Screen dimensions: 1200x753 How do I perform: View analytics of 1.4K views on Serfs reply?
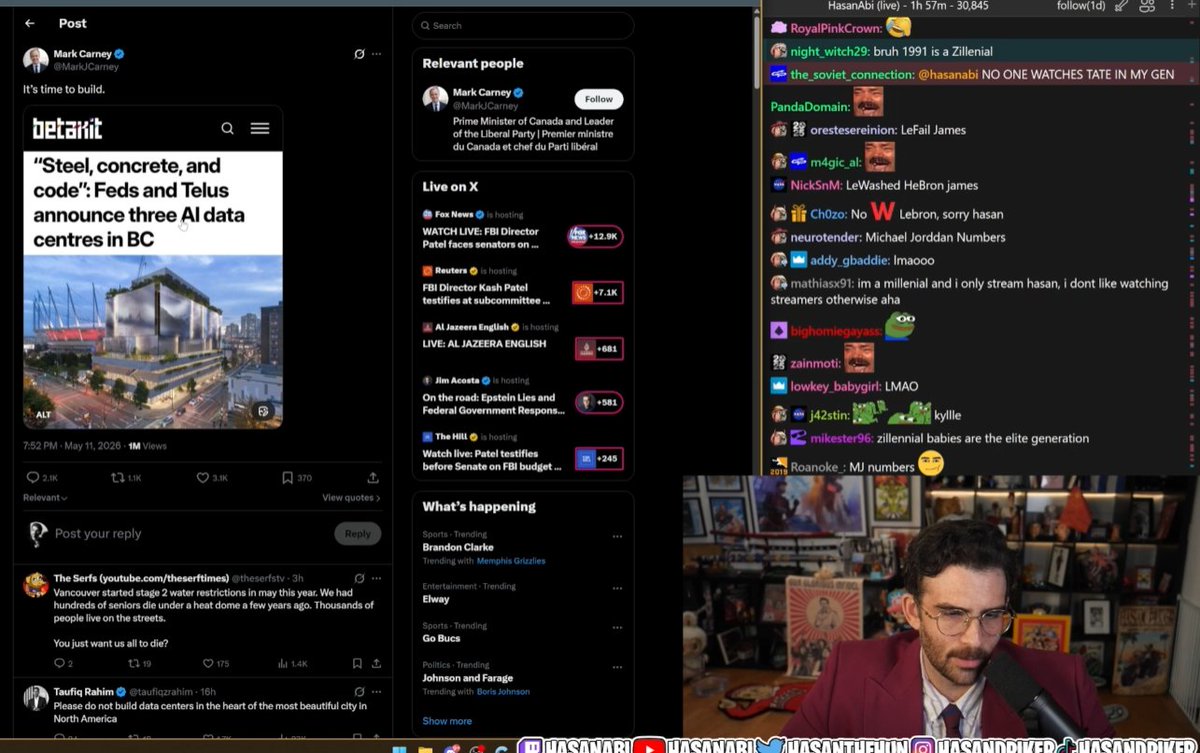293,663
